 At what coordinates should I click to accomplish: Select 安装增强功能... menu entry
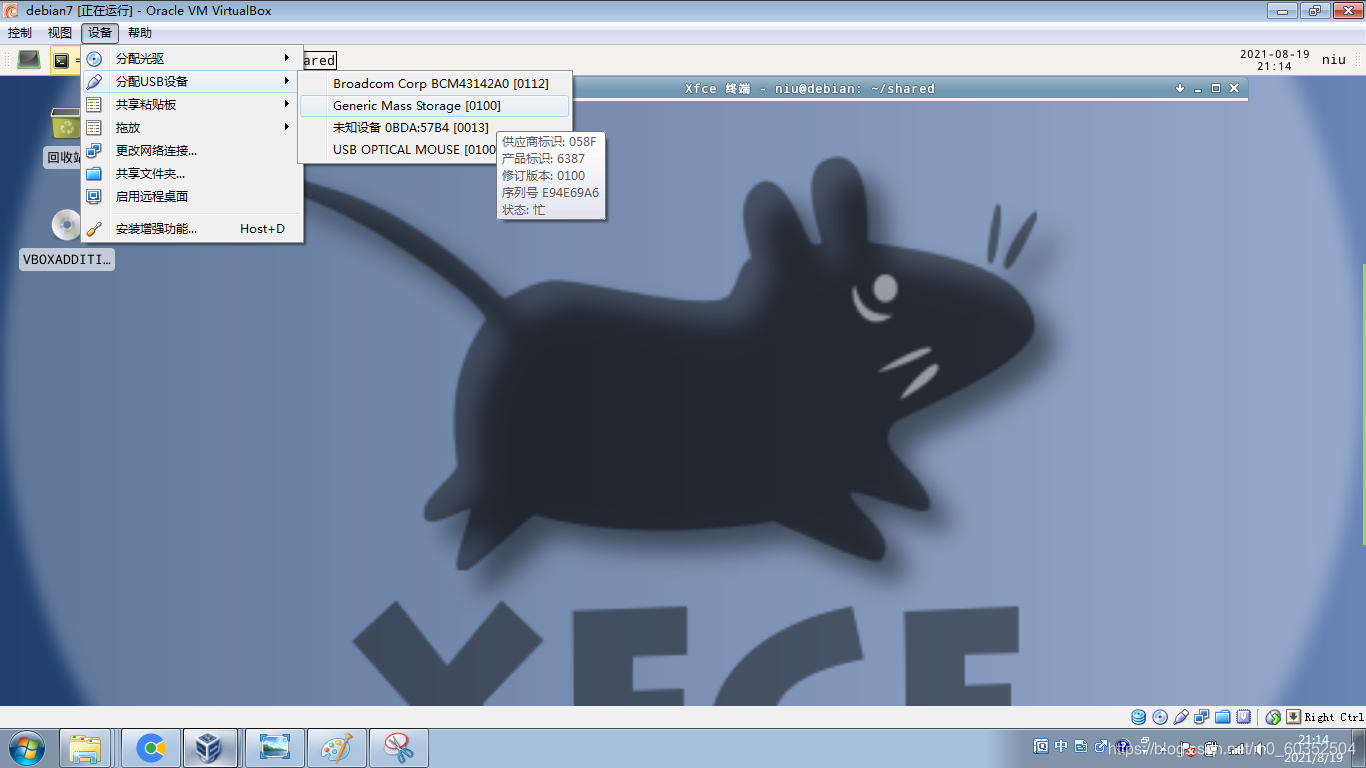click(x=192, y=228)
